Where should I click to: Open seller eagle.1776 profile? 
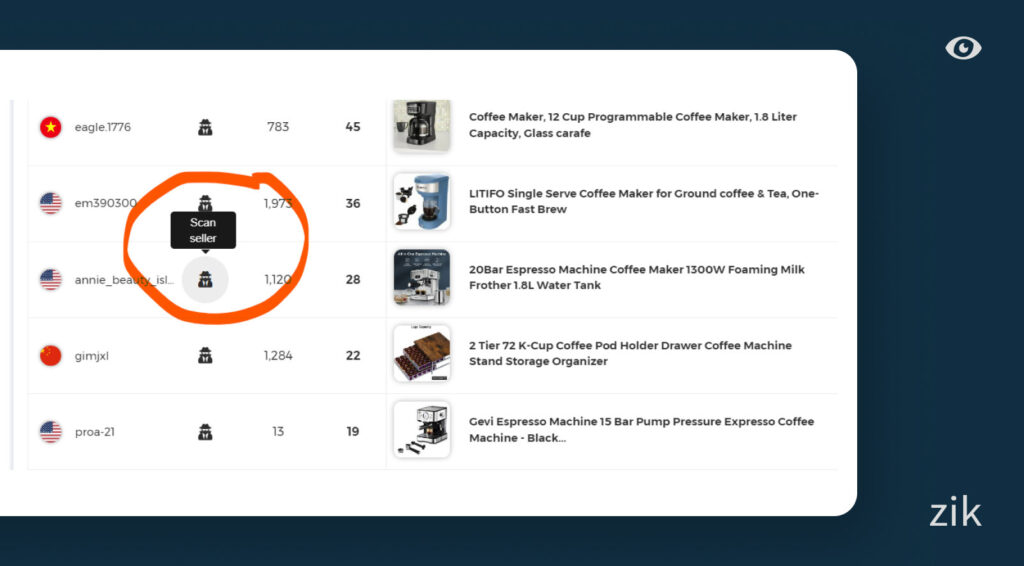(103, 127)
